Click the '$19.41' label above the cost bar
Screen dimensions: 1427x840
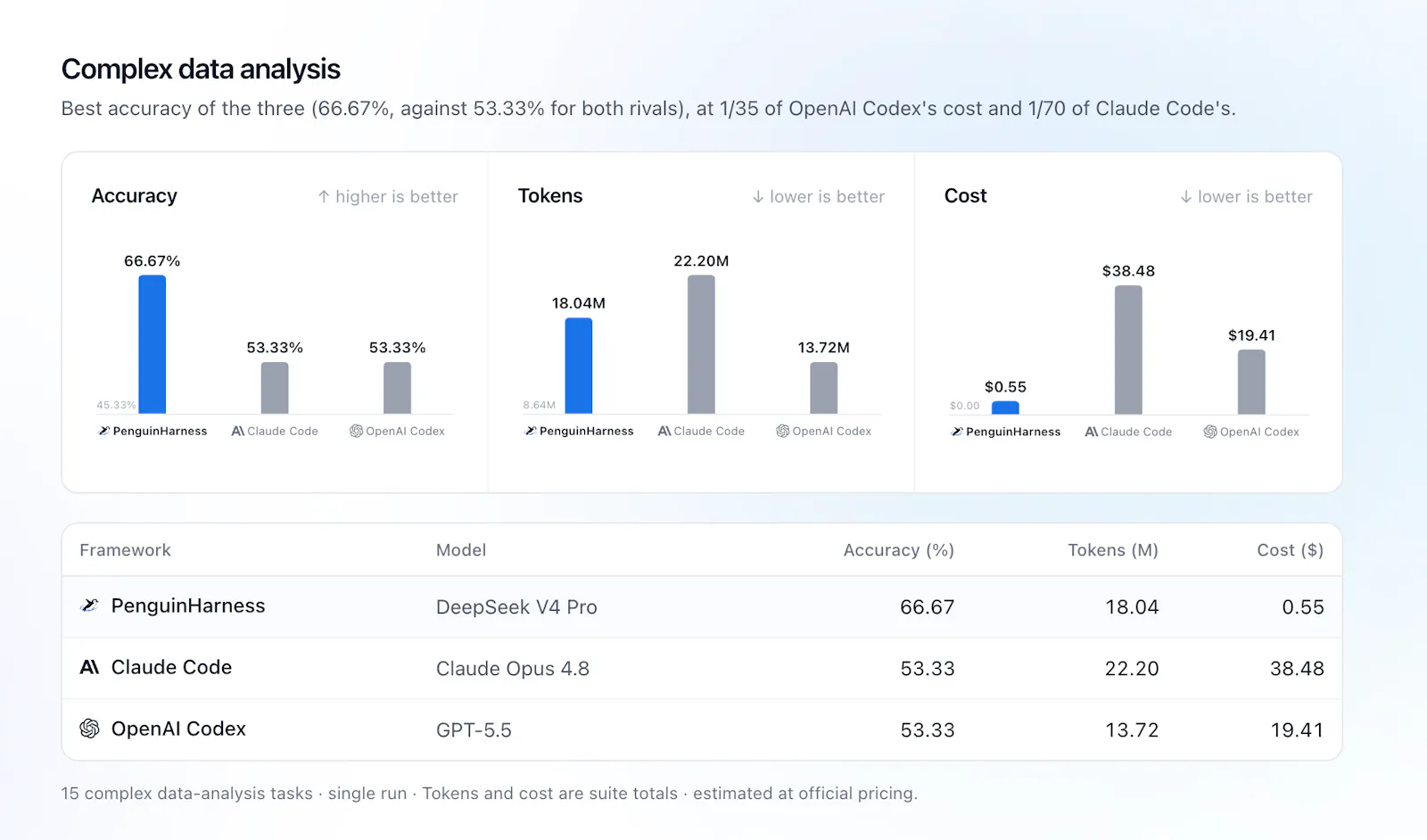click(1251, 335)
